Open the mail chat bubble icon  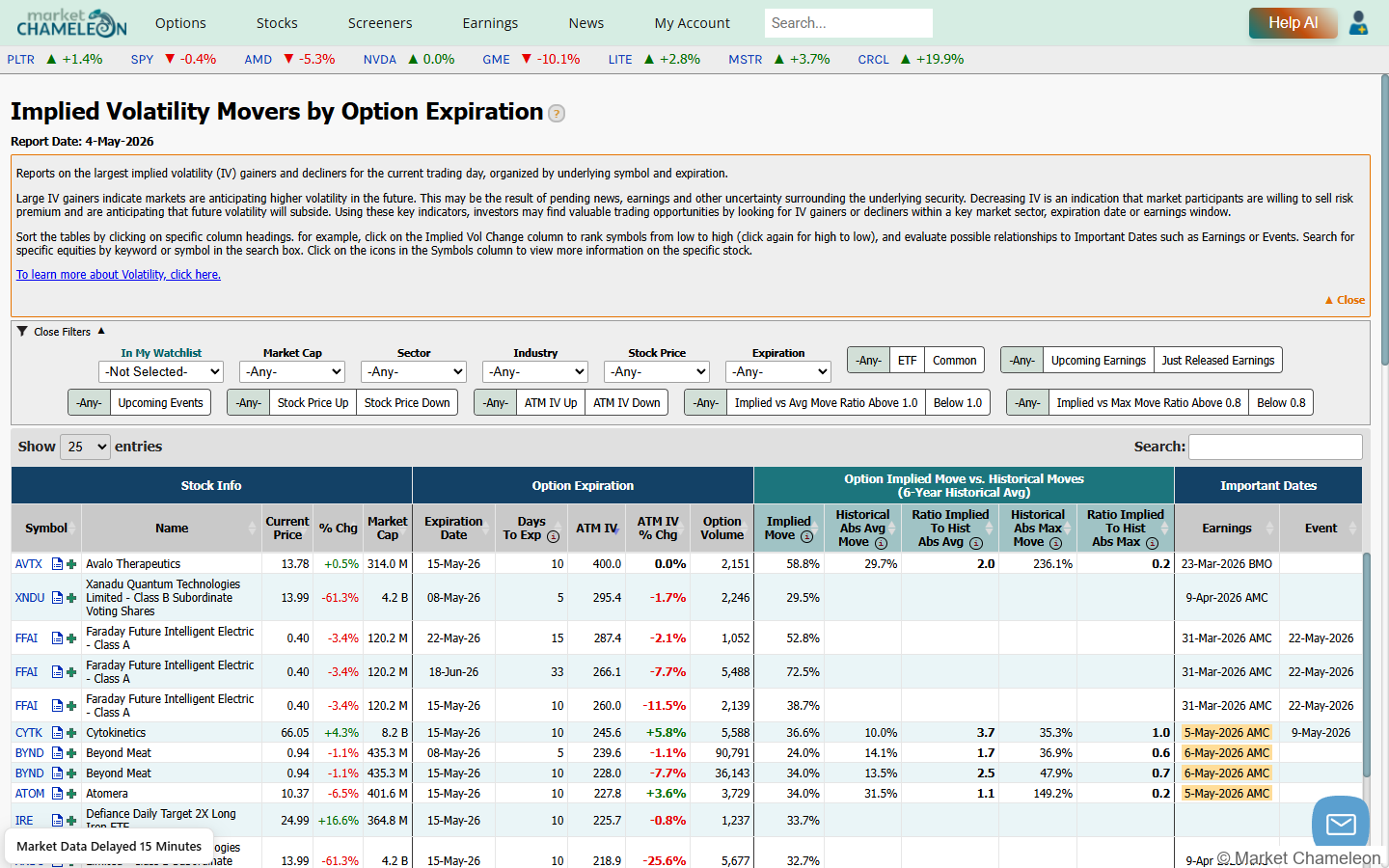pyautogui.click(x=1341, y=824)
